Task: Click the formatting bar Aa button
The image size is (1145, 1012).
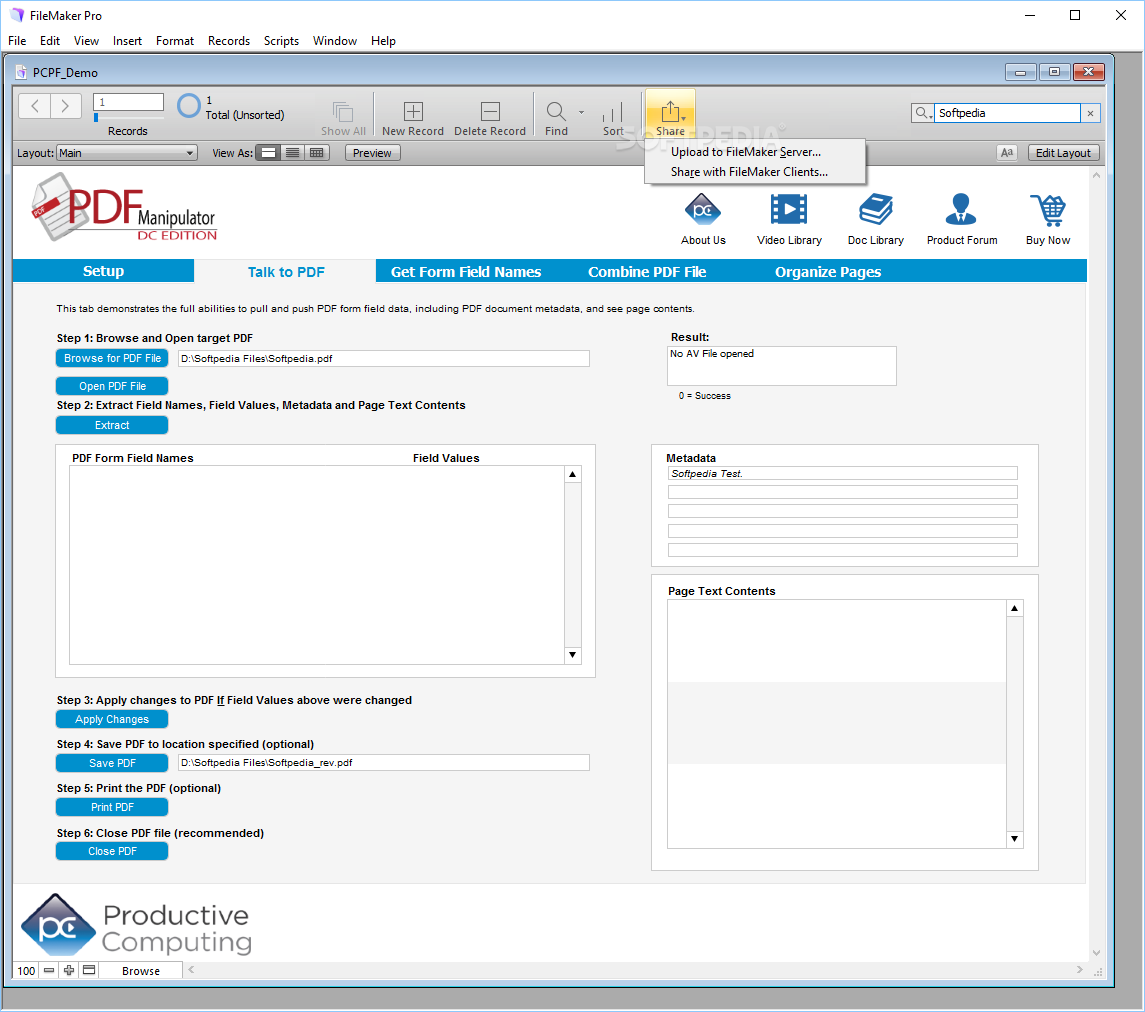Action: coord(1007,153)
